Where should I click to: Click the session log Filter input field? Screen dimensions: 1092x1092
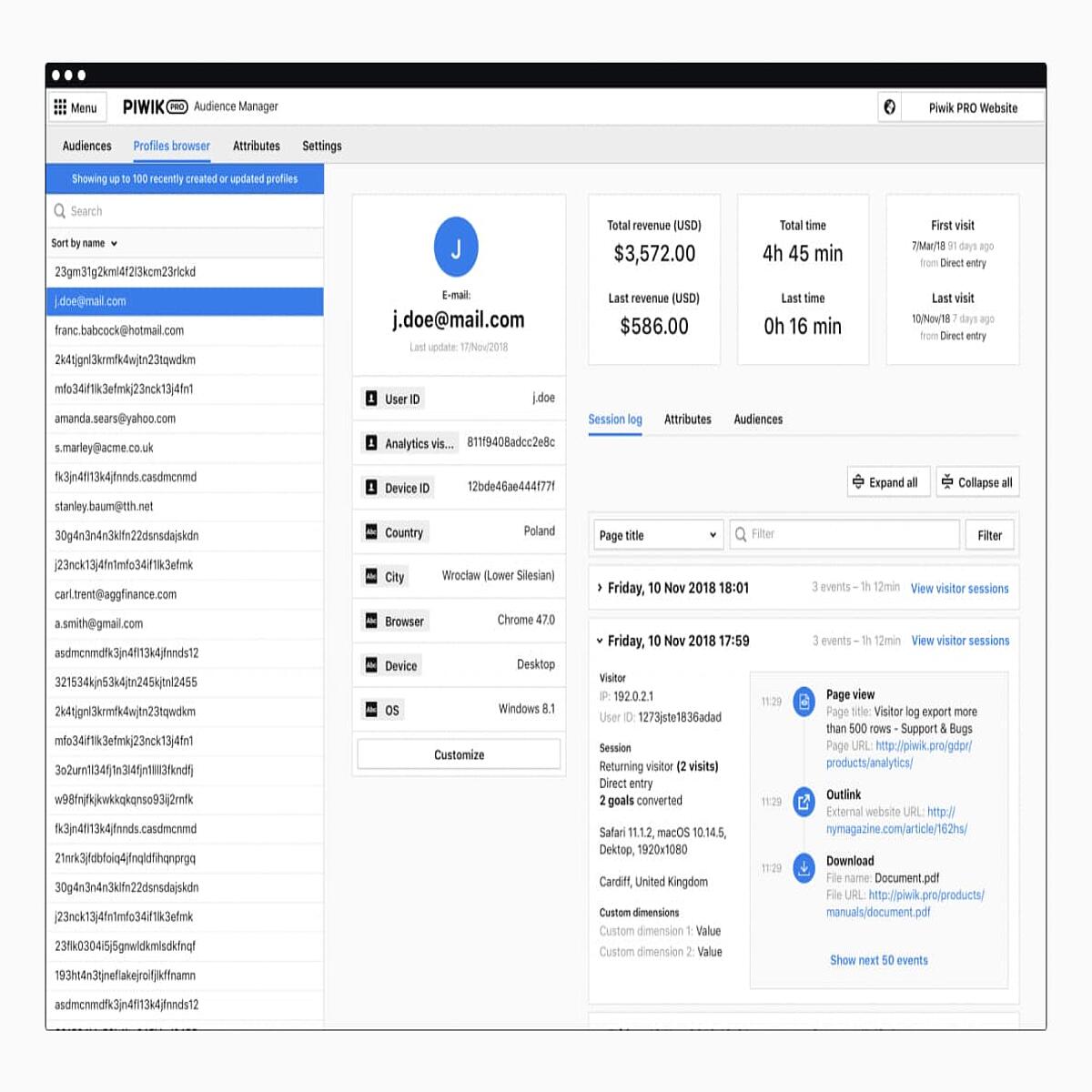[x=844, y=534]
